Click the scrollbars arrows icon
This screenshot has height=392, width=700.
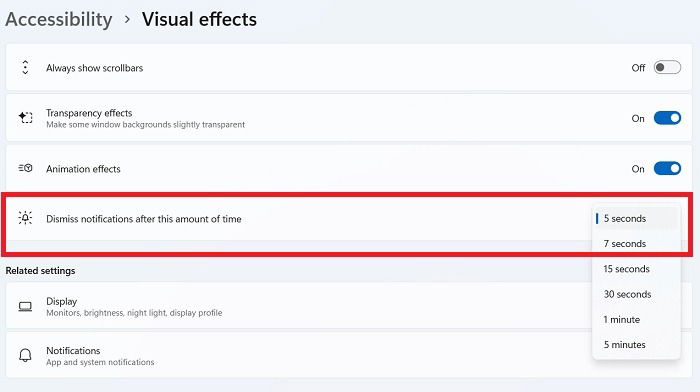point(25,67)
